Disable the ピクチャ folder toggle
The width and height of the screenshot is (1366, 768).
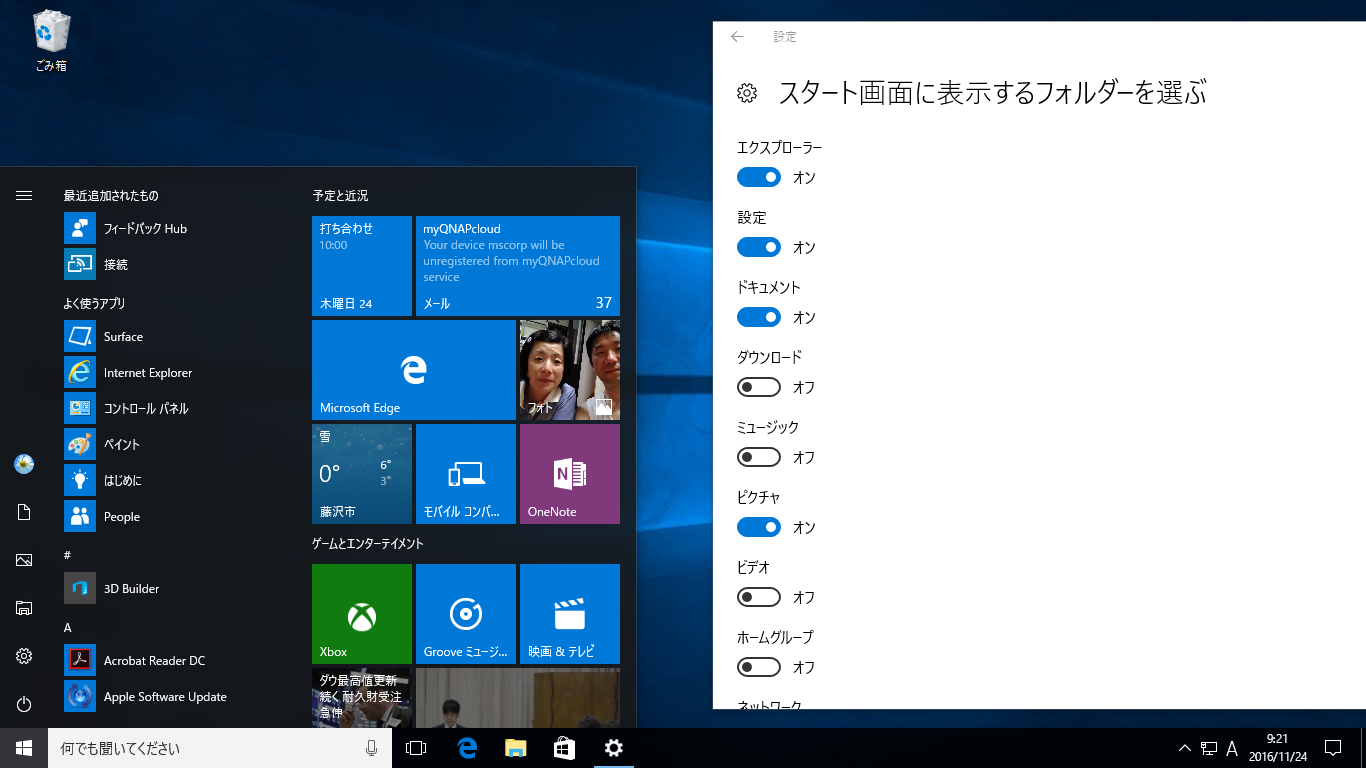(x=758, y=526)
